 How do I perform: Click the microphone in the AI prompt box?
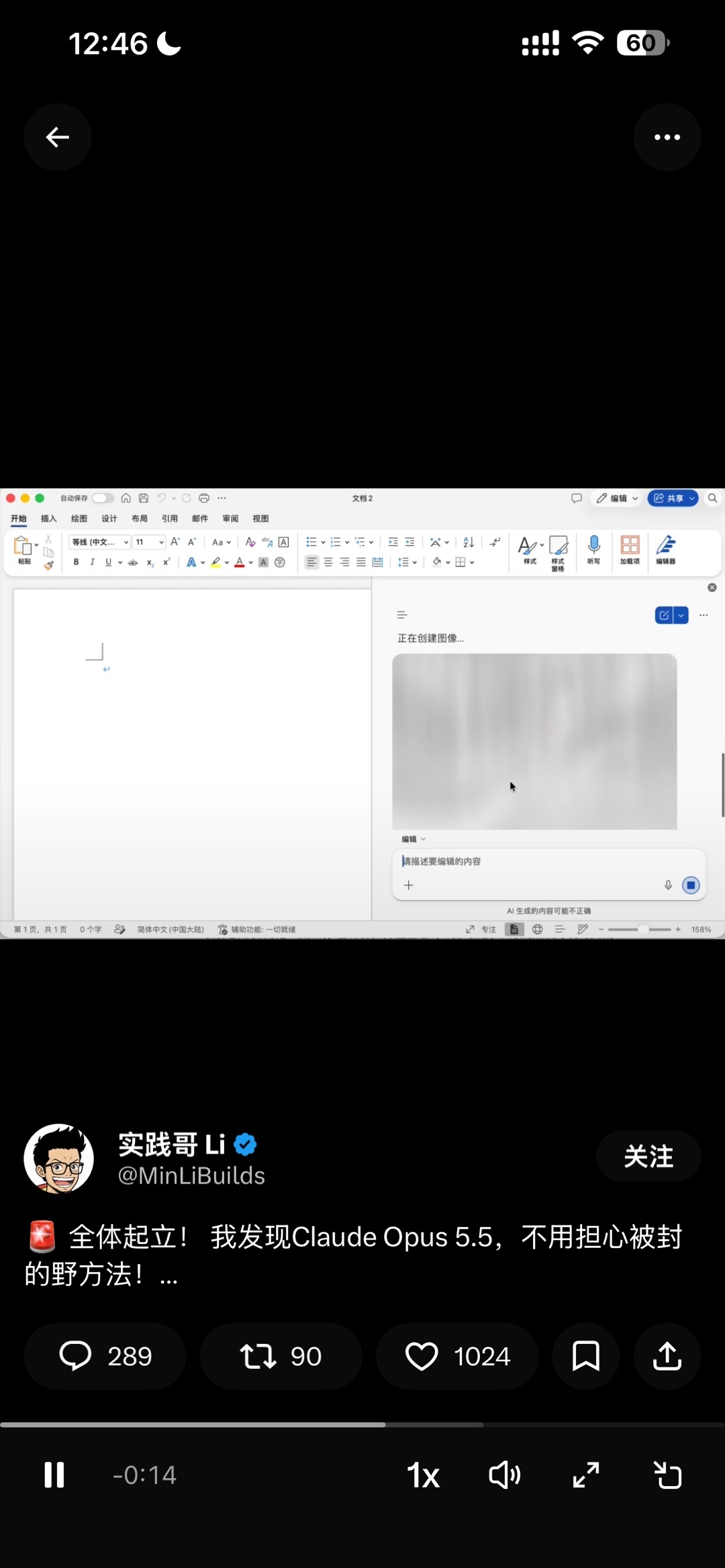[668, 885]
